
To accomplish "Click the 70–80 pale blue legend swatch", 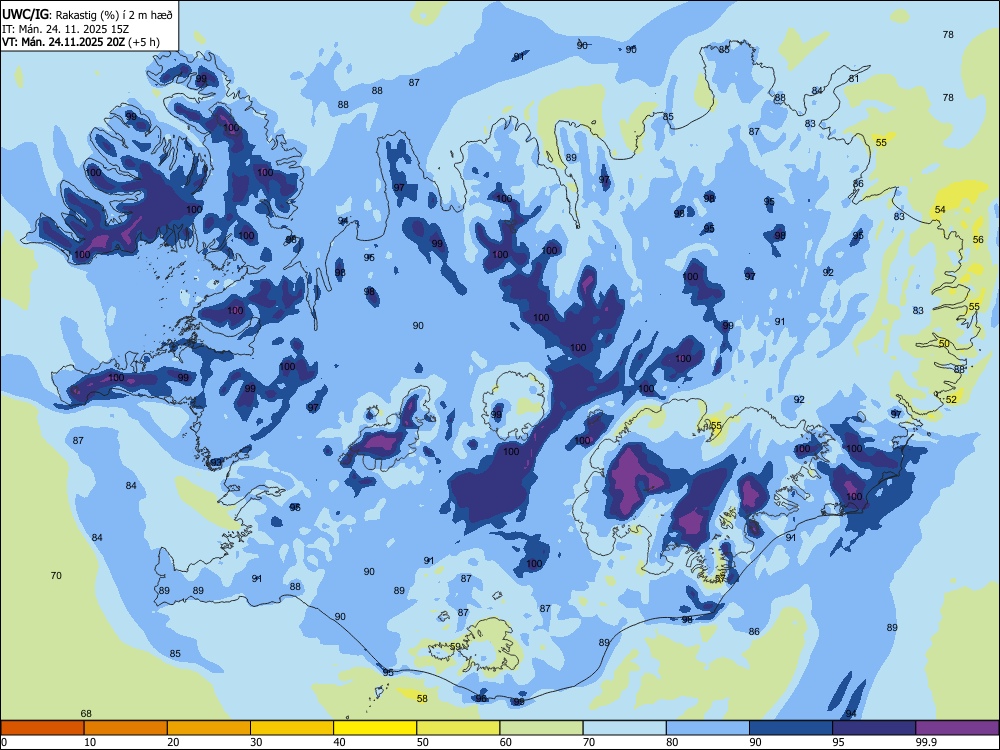I will [624, 728].
